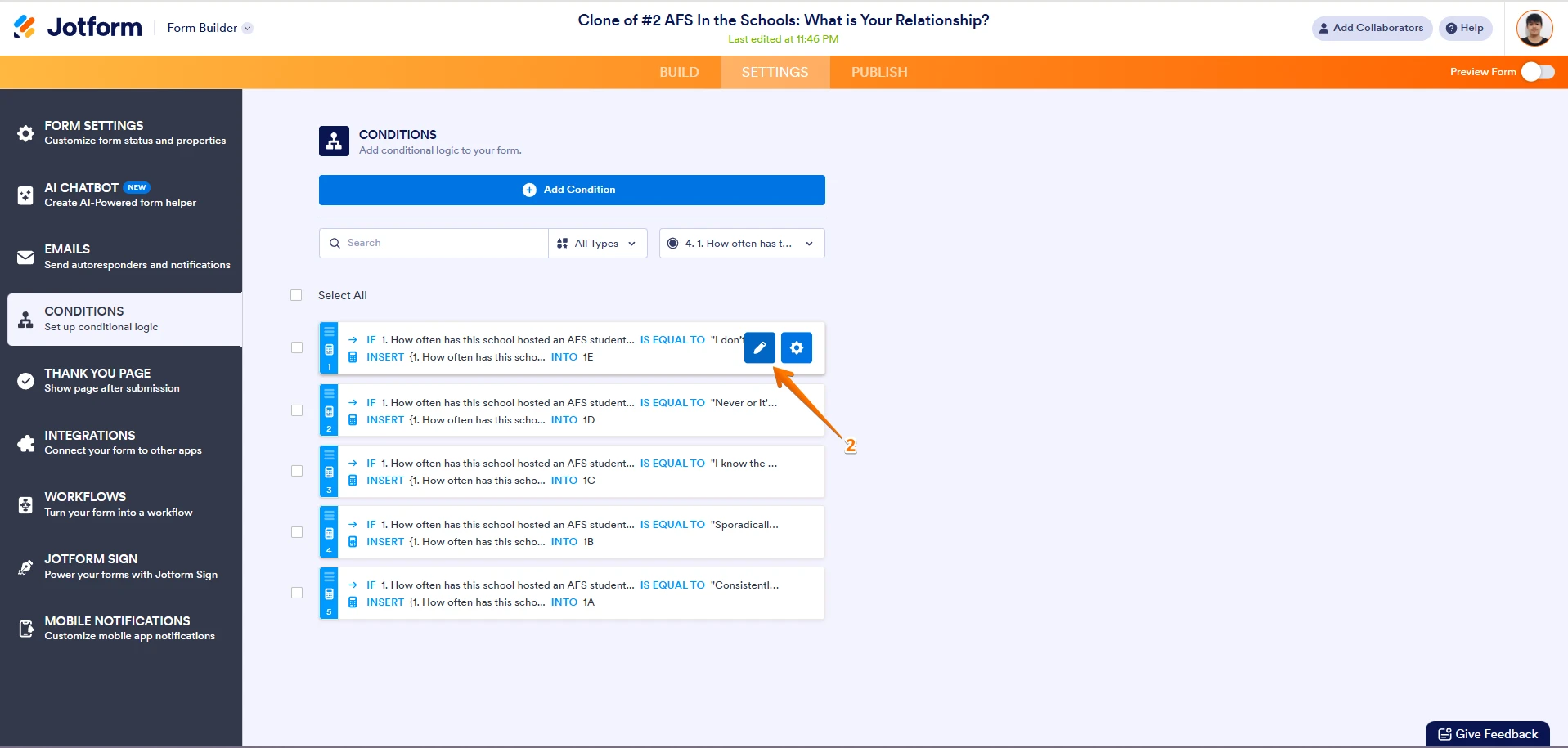Image resolution: width=1568 pixels, height=748 pixels.
Task: Select the AI Chatbot sidebar icon
Action: pyautogui.click(x=25, y=195)
